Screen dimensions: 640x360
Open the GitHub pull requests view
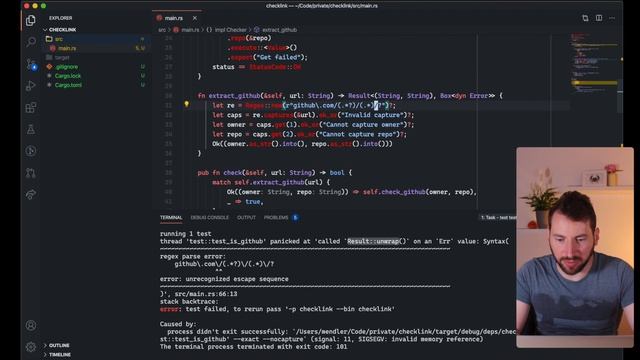point(31,173)
